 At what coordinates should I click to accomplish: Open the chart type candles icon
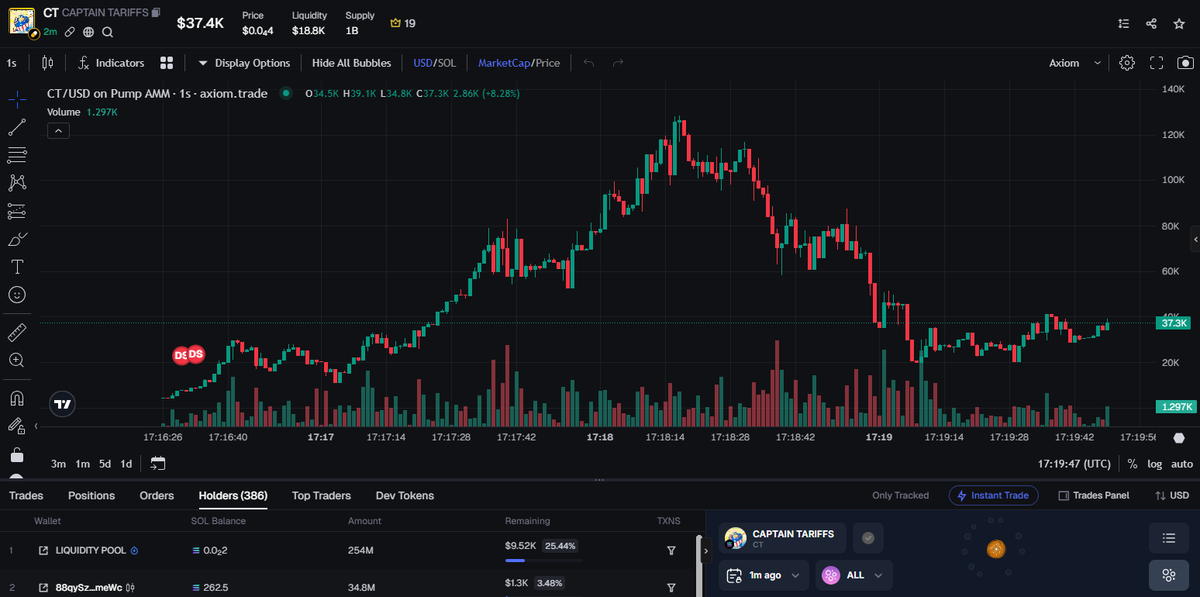coord(48,63)
